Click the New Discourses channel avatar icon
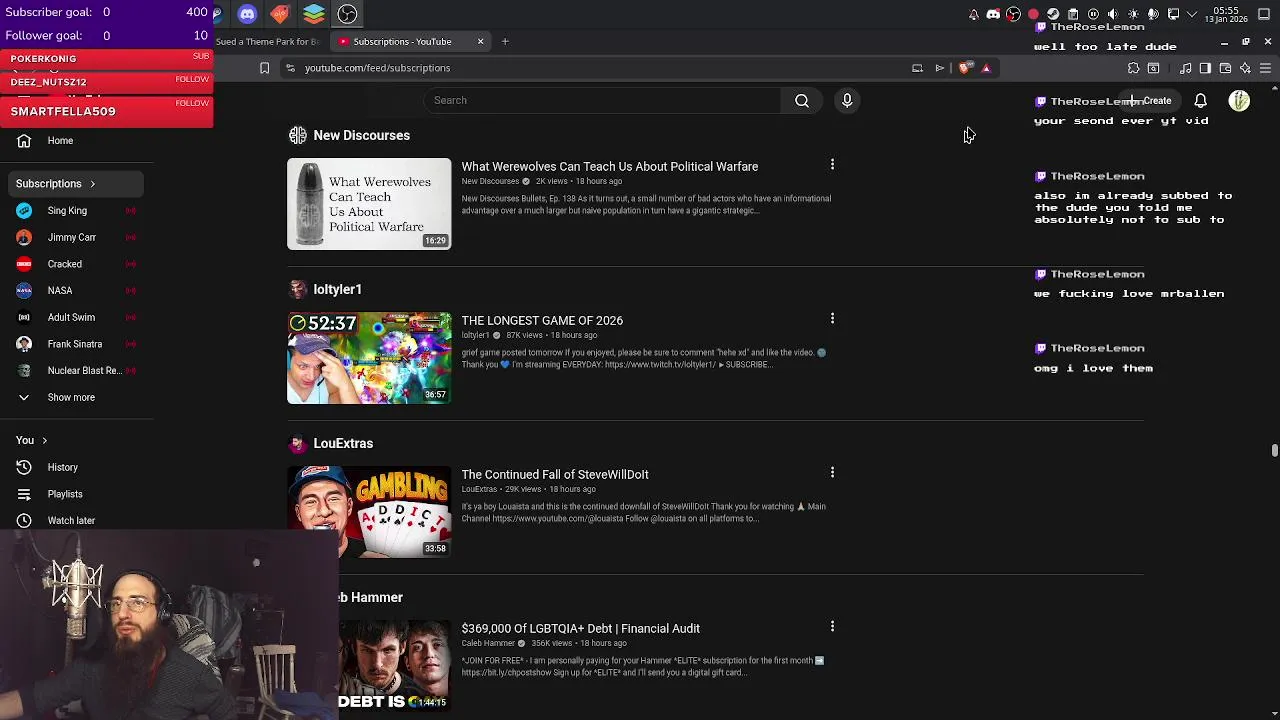 coord(297,135)
